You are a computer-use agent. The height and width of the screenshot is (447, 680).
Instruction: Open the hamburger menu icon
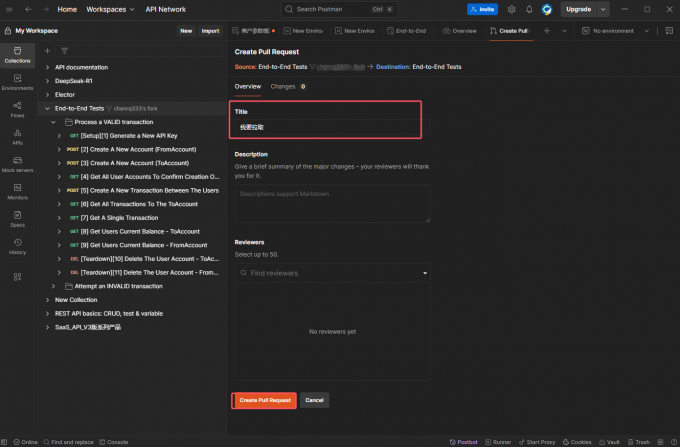[9, 9]
